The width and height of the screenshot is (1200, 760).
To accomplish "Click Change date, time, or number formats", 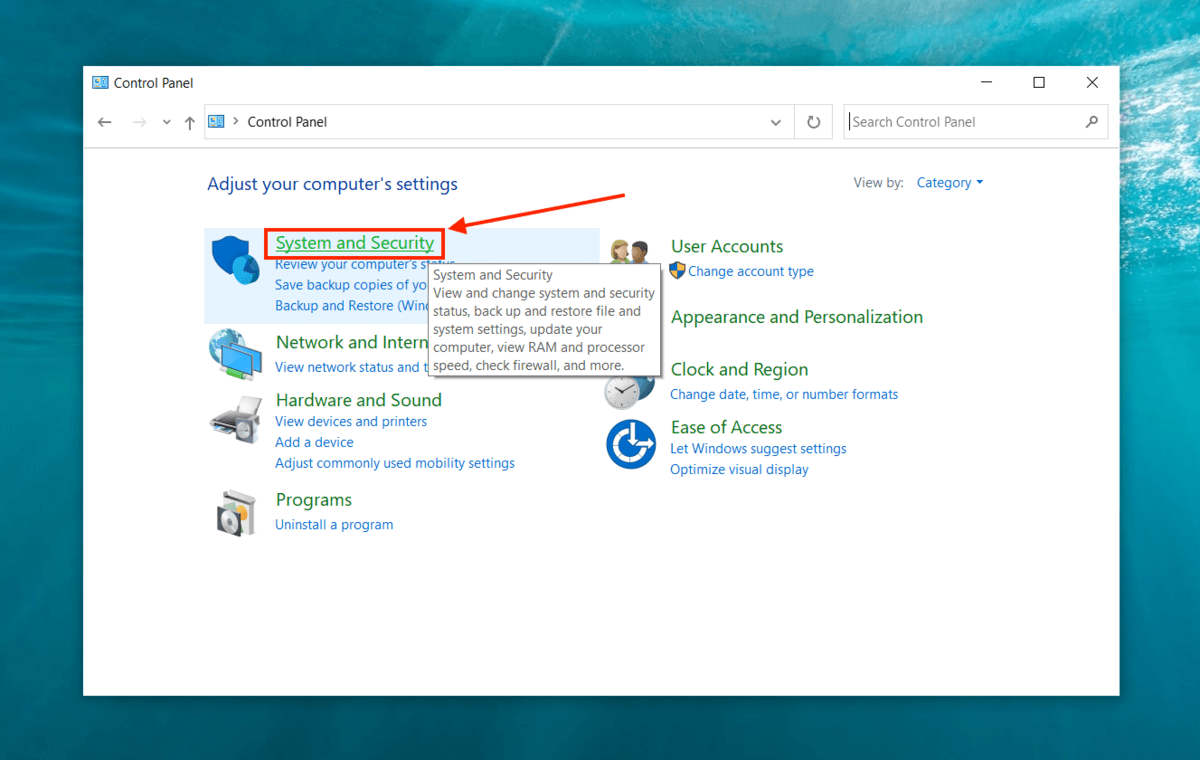I will [x=784, y=394].
